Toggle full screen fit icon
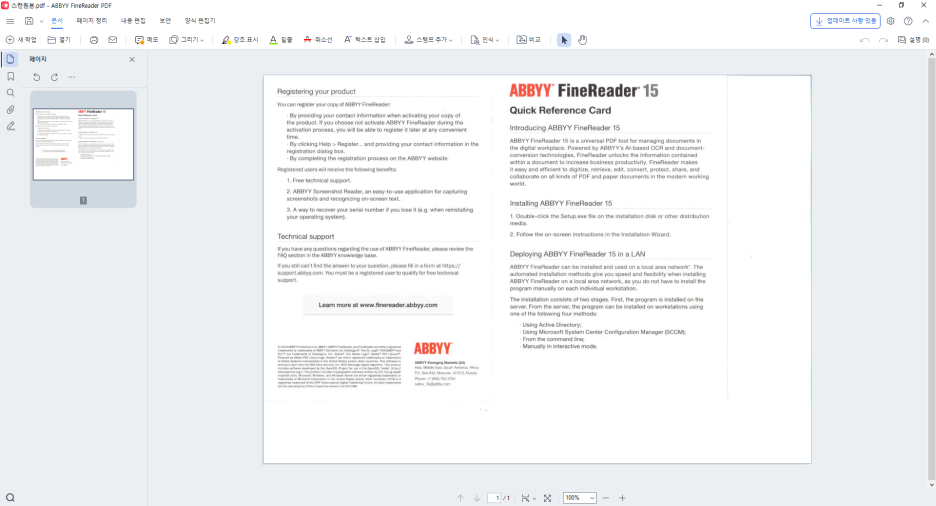Viewport: 936px width, 506px height. (547, 498)
